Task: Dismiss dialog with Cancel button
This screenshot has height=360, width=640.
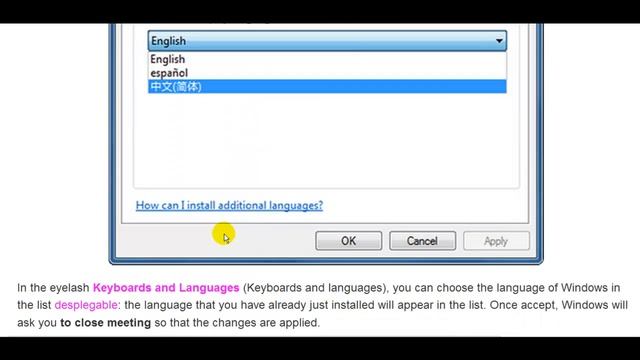Action: click(422, 241)
